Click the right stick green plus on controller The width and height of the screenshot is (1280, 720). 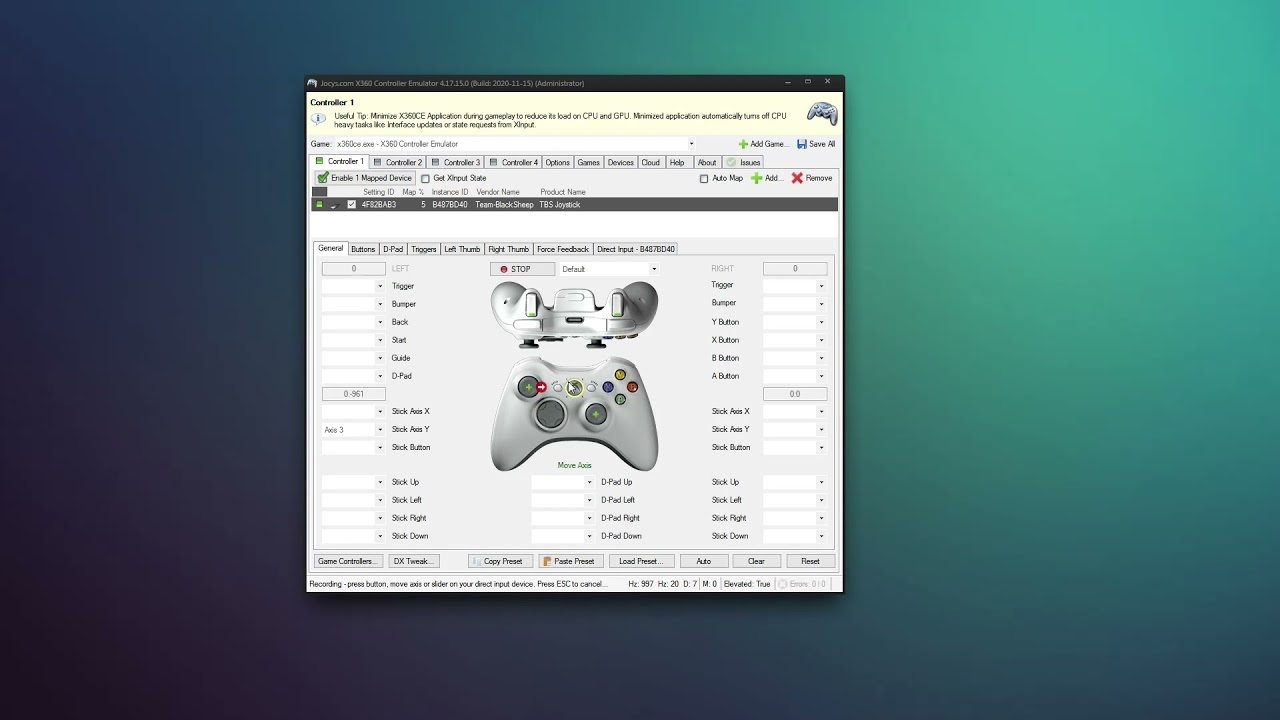click(x=596, y=414)
